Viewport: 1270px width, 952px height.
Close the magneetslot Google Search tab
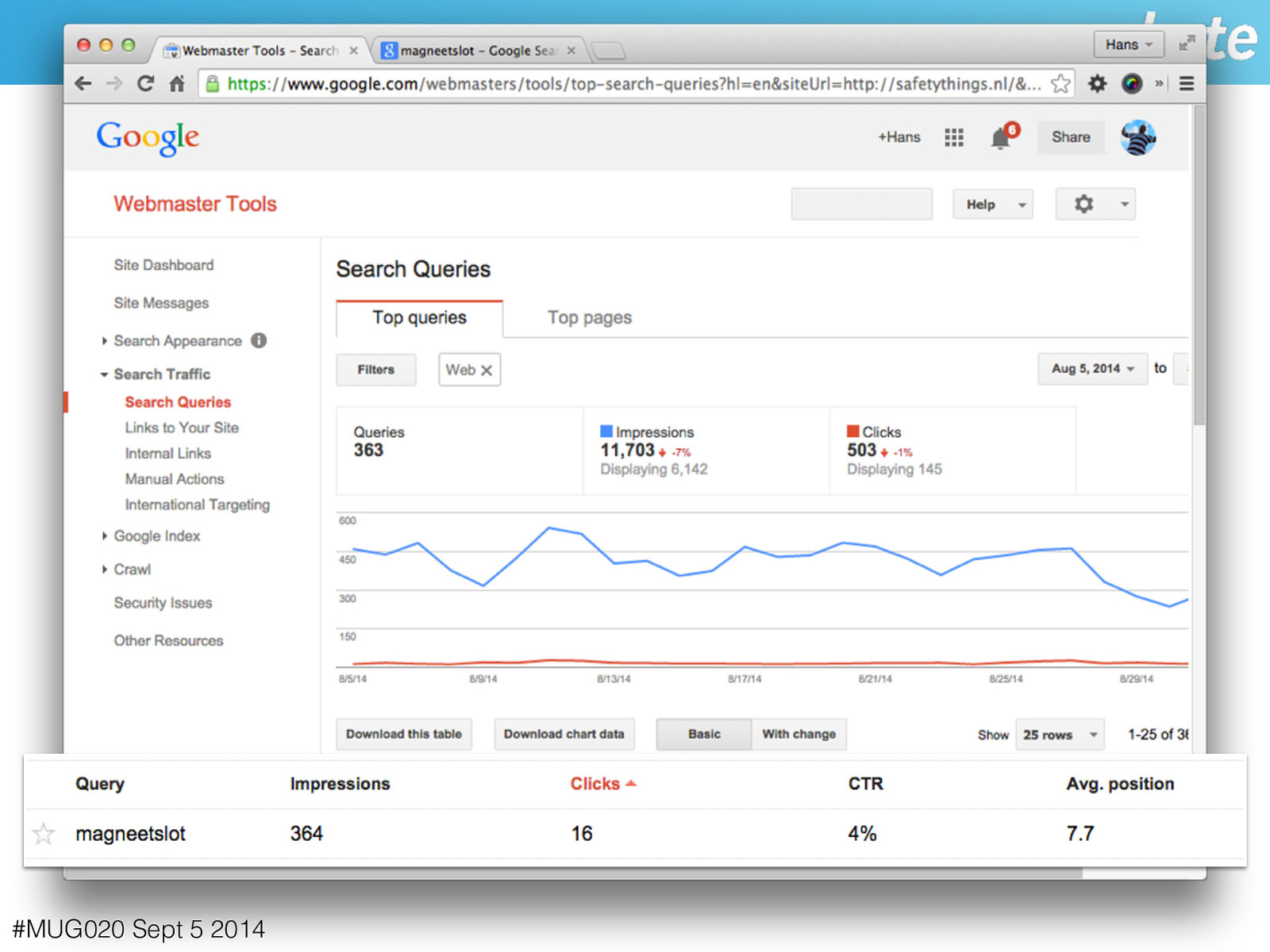pos(571,50)
